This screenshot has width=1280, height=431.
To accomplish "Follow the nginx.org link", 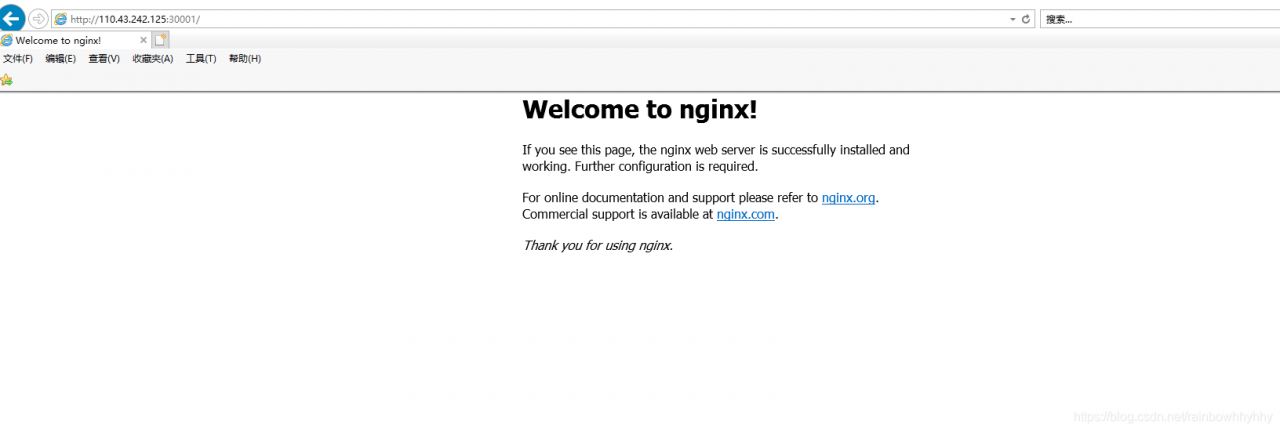I will (x=849, y=198).
